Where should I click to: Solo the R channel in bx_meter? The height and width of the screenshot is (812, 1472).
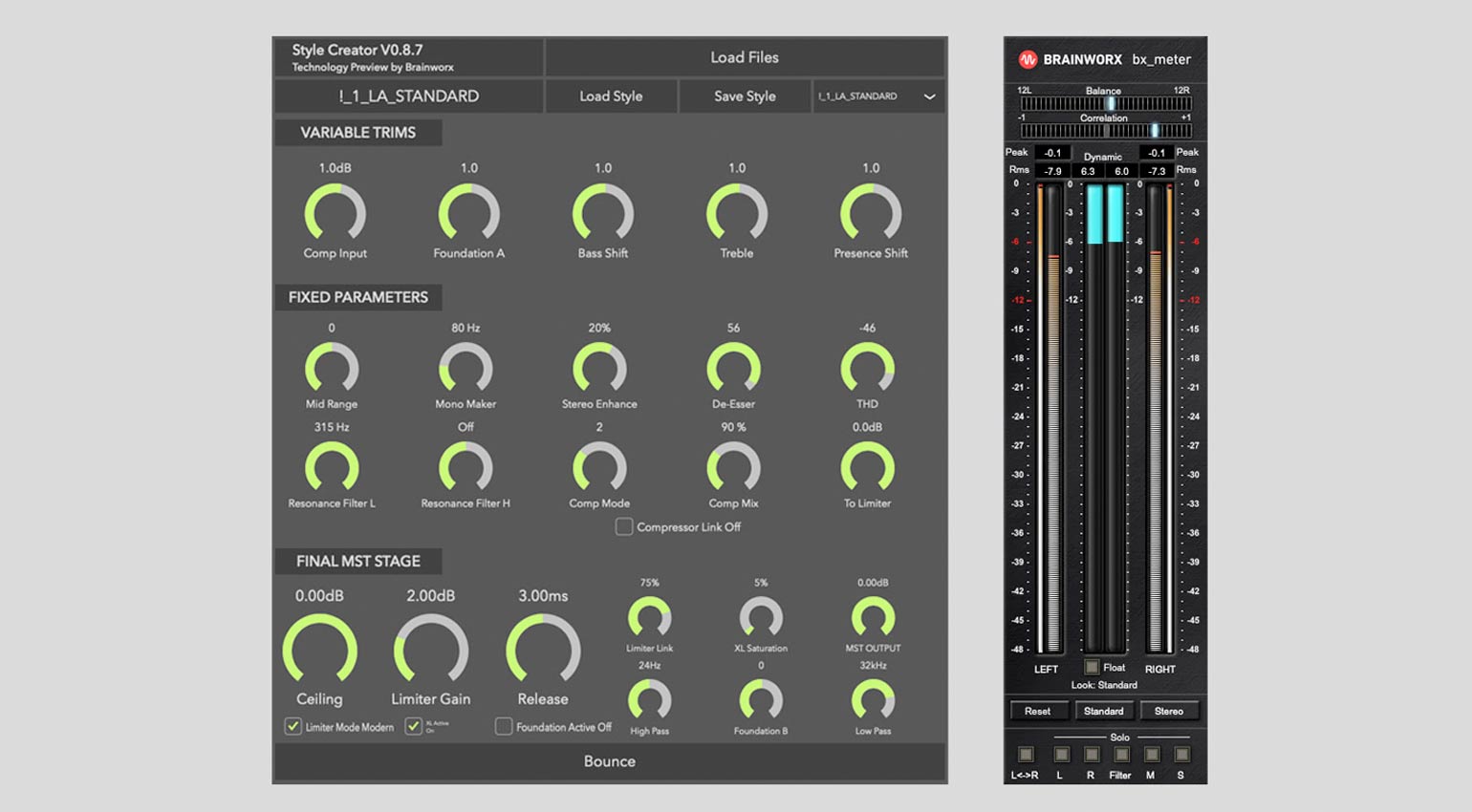pyautogui.click(x=1092, y=754)
